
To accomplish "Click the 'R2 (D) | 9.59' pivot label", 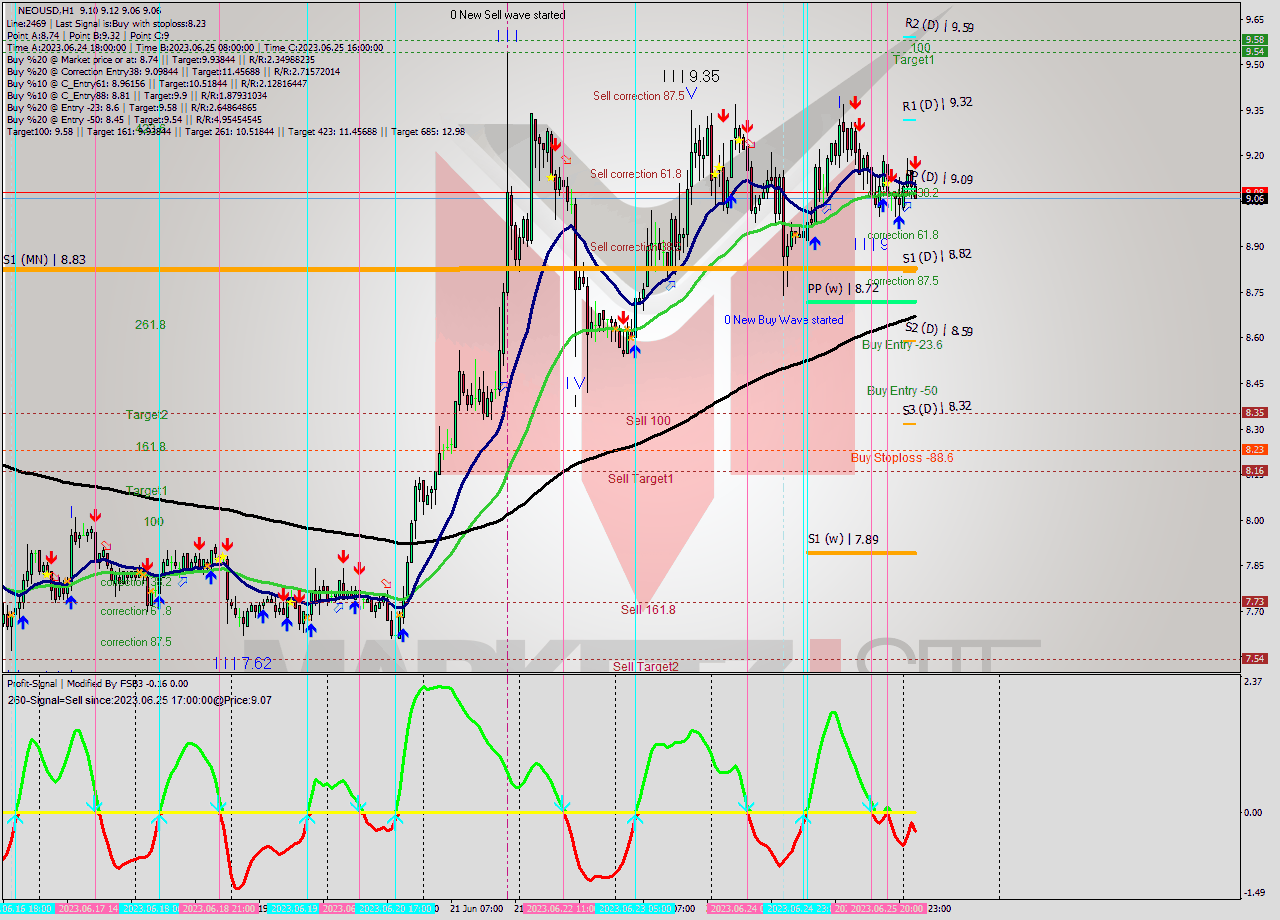I will coord(939,26).
